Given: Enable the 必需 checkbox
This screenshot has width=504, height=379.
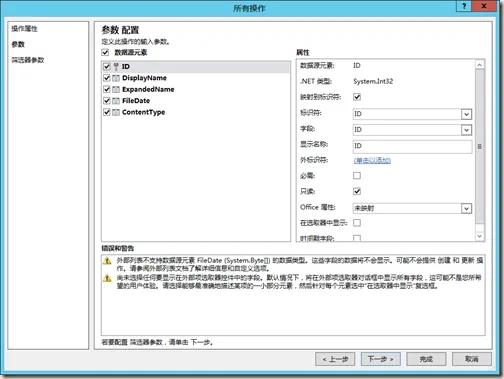Looking at the screenshot, I should coord(357,176).
